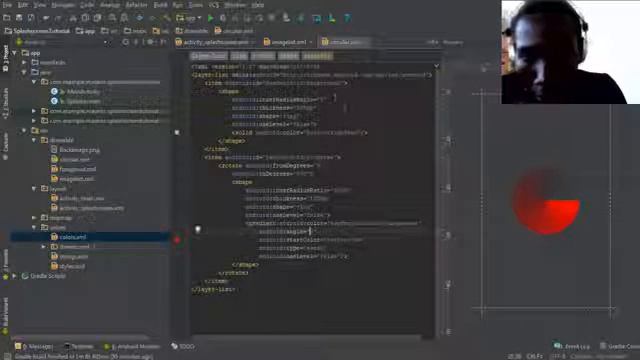Open the Gradle Console
The image size is (640, 360).
pos(620,346)
